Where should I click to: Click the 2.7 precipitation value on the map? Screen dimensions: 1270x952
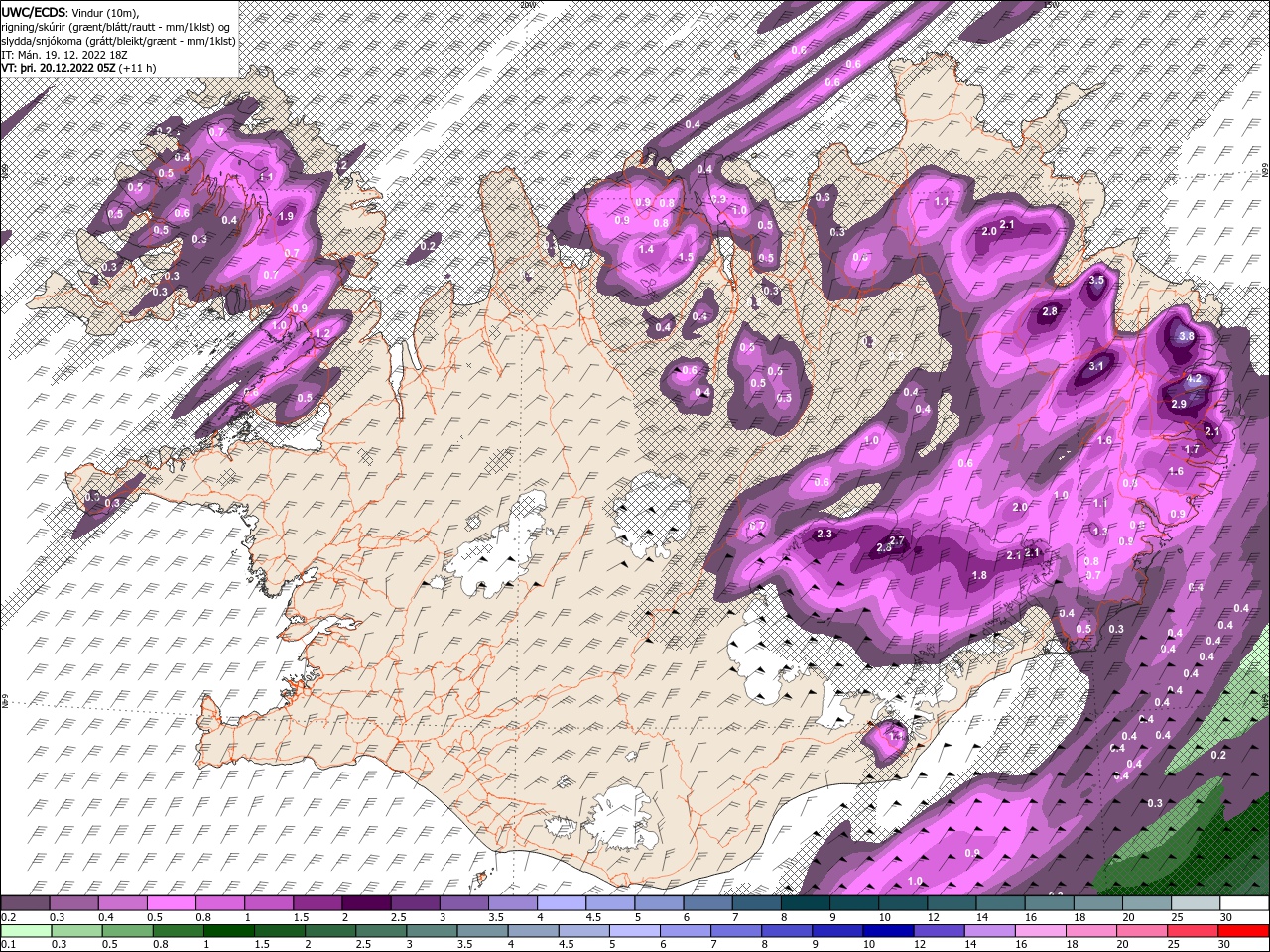(898, 540)
